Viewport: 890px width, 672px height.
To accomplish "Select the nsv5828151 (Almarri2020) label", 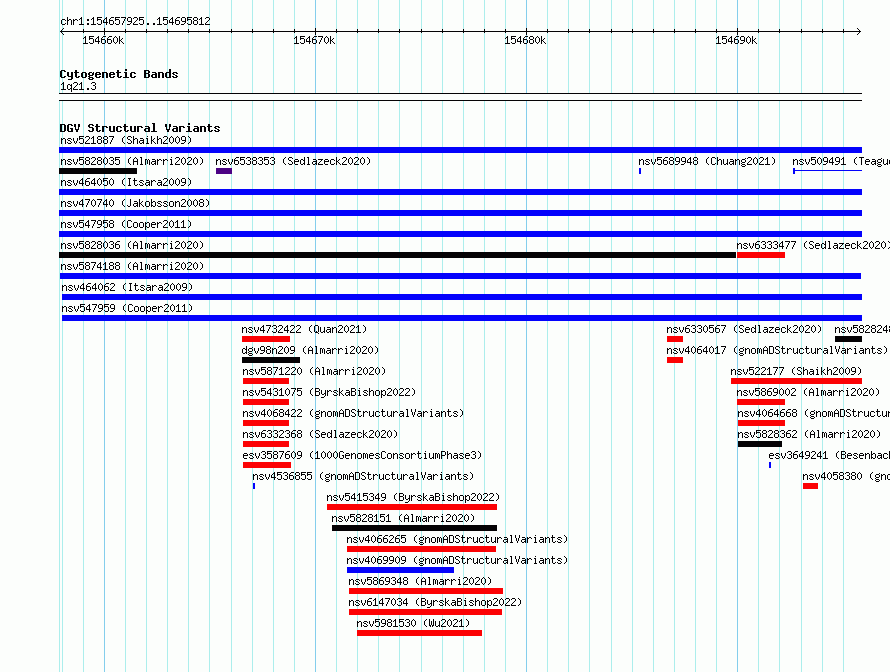I will coord(403,518).
